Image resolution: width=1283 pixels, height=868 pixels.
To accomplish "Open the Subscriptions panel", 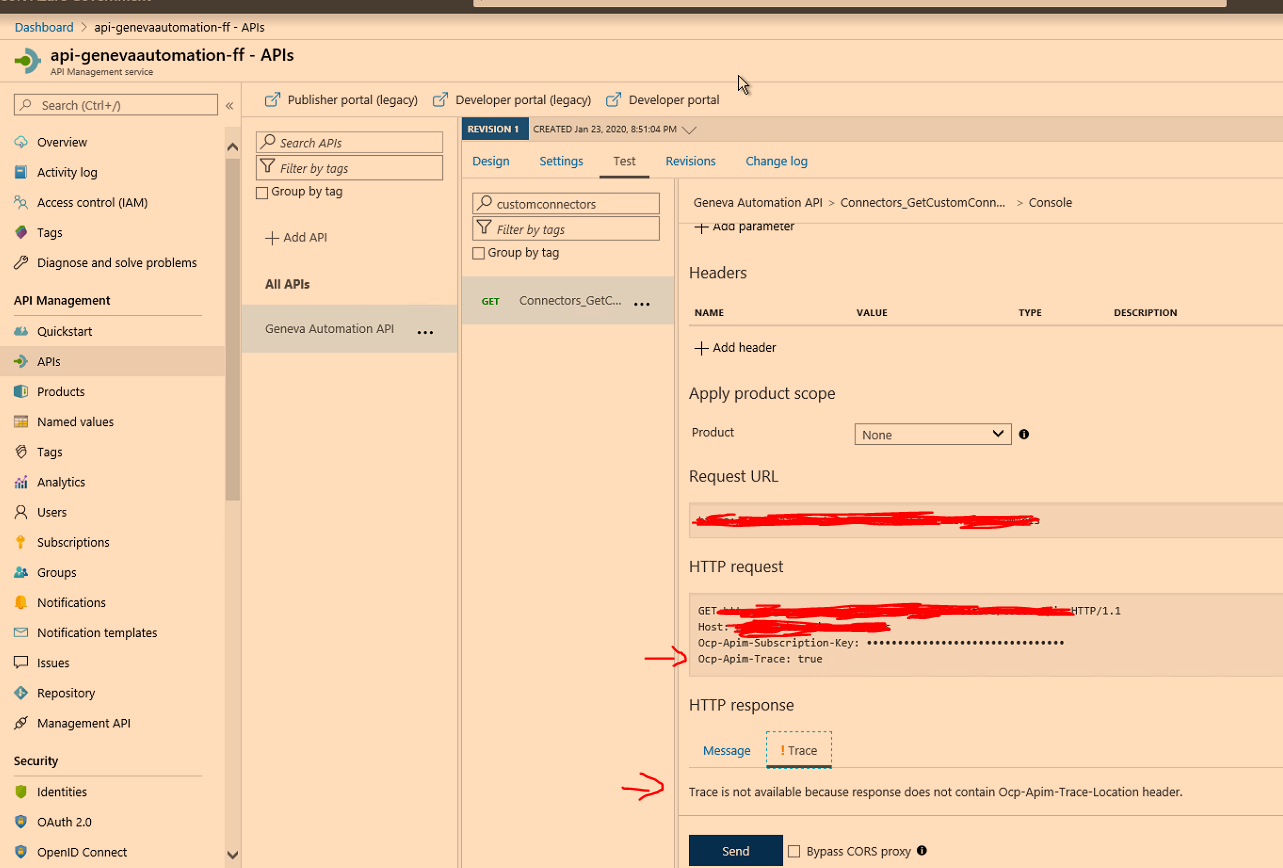I will 21,542.
